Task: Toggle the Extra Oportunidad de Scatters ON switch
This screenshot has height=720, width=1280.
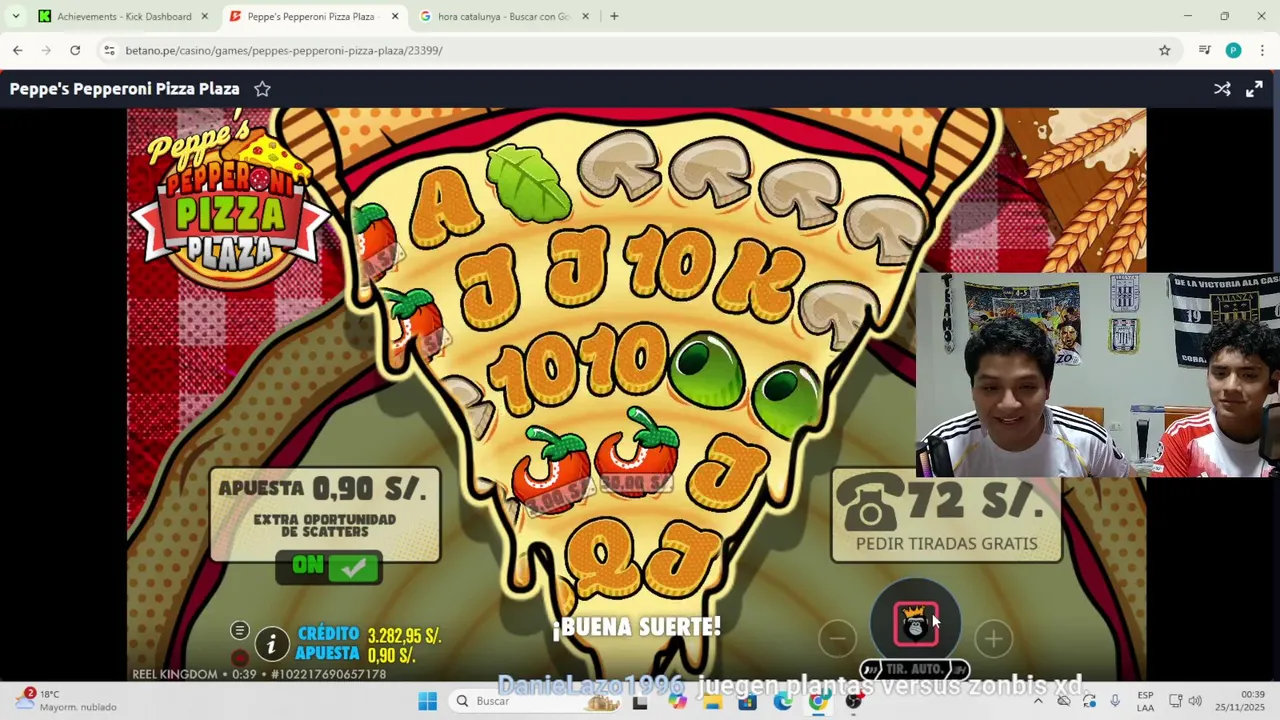Action: point(329,567)
